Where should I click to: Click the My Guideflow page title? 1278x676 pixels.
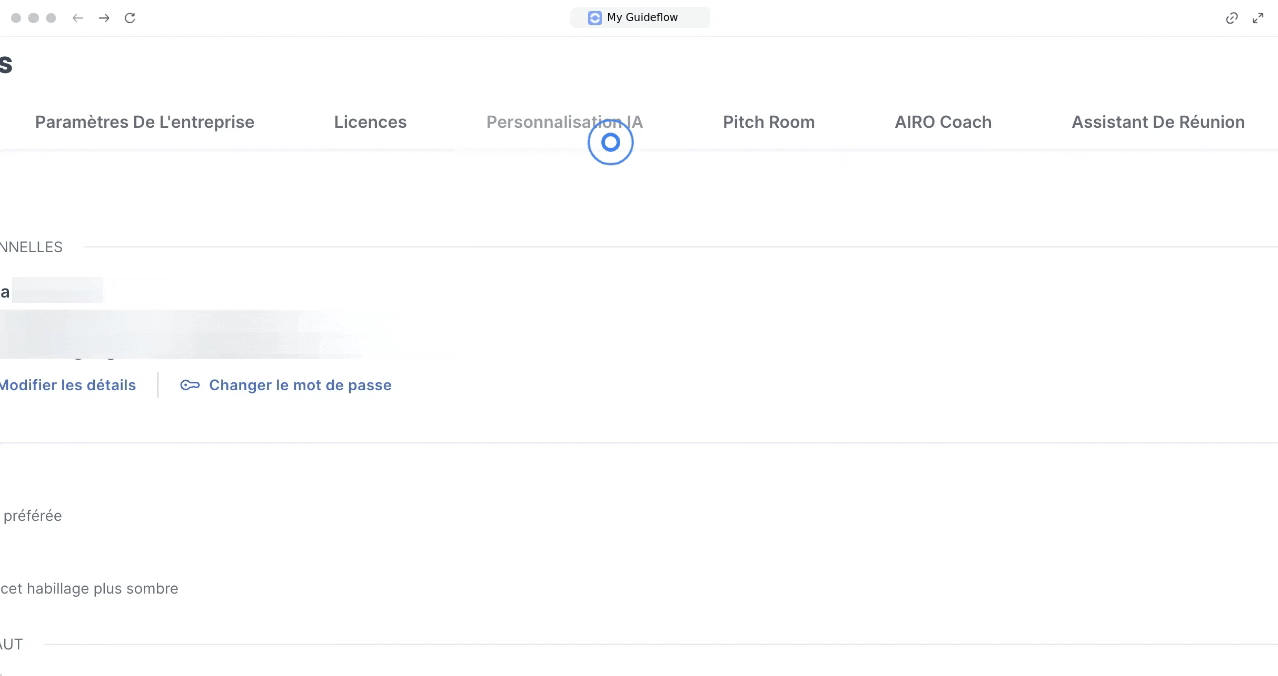[642, 18]
